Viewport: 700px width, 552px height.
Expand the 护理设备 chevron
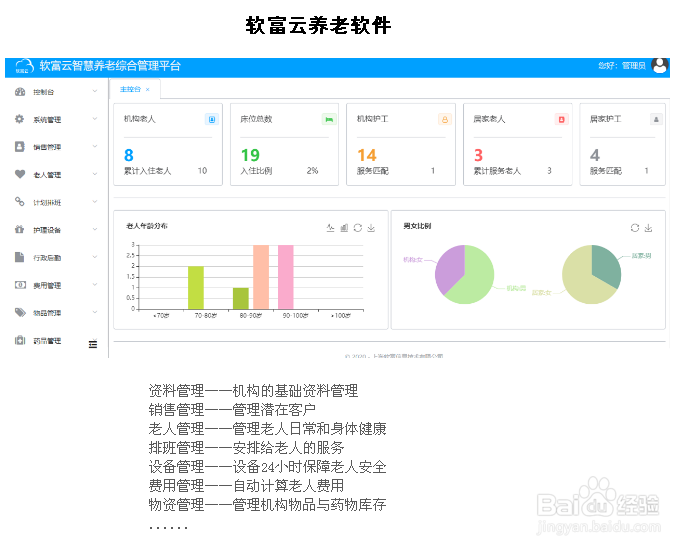pyautogui.click(x=95, y=230)
